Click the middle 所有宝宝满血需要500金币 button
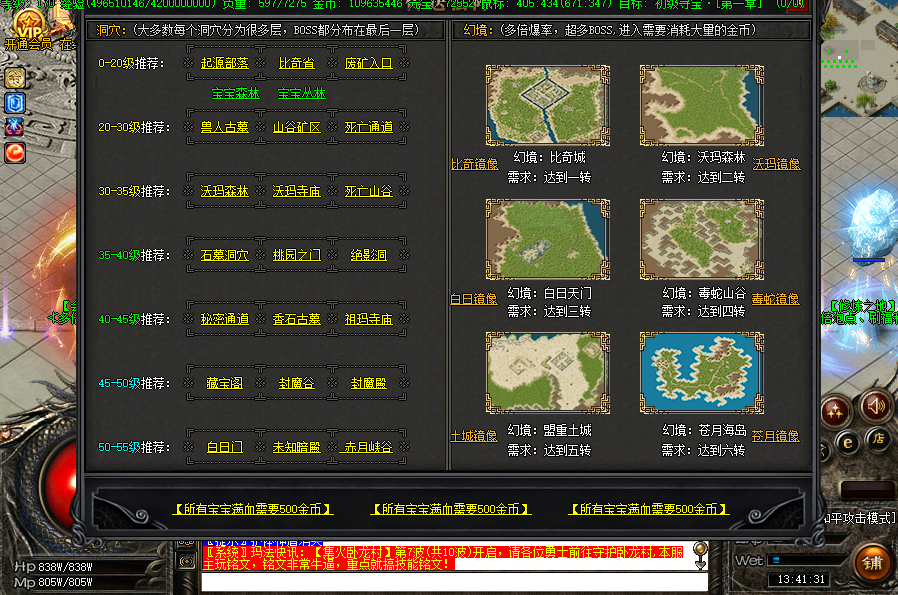Screen dimensions: 898x595 tap(451, 509)
